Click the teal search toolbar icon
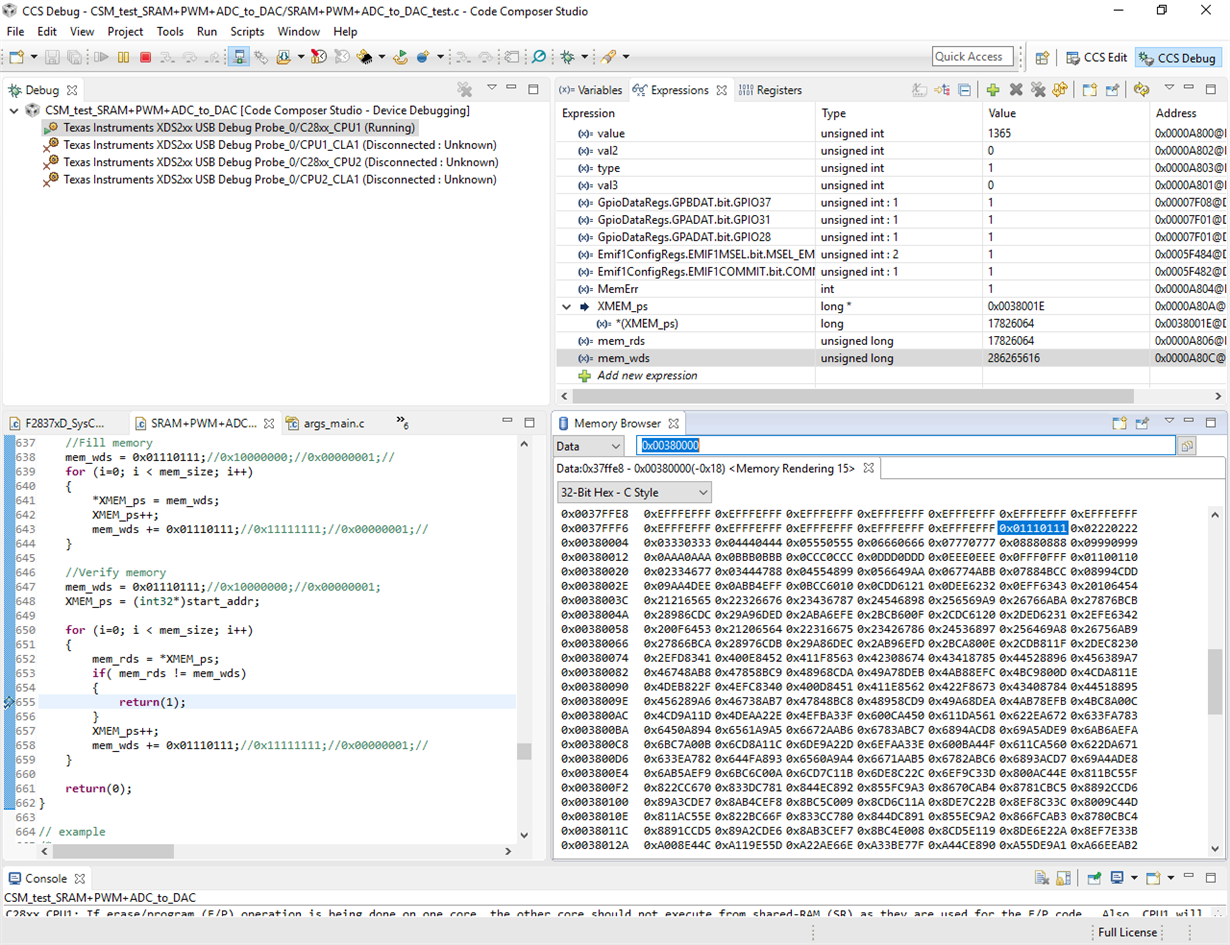Viewport: 1230px width, 945px height. (538, 57)
